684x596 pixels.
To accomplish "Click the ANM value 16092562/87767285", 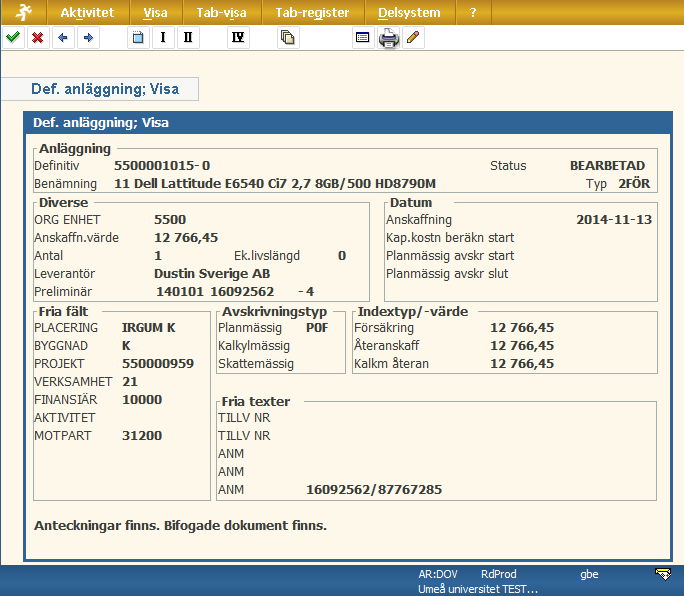I will (x=374, y=490).
